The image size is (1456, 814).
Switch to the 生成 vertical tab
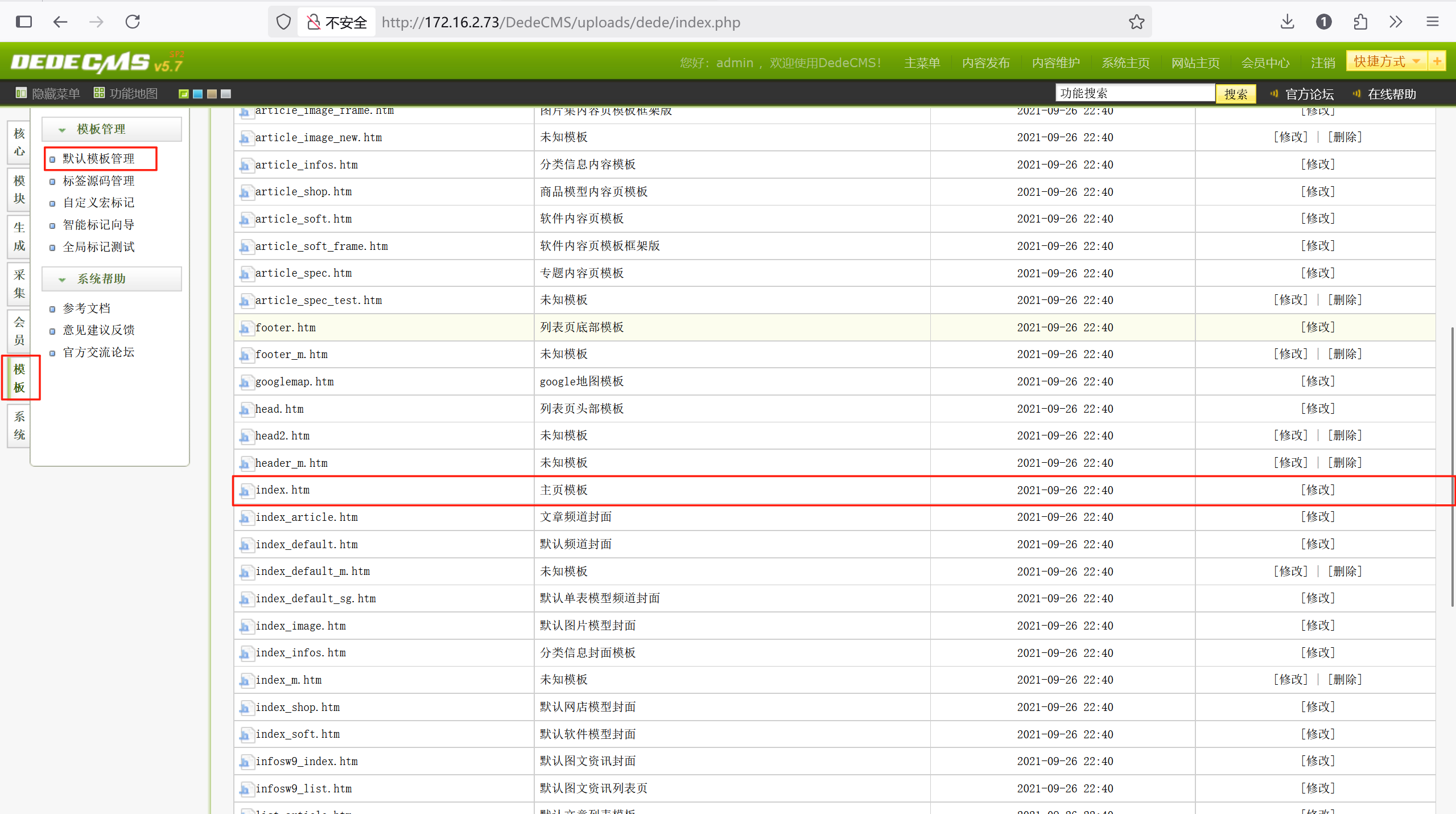pyautogui.click(x=19, y=236)
